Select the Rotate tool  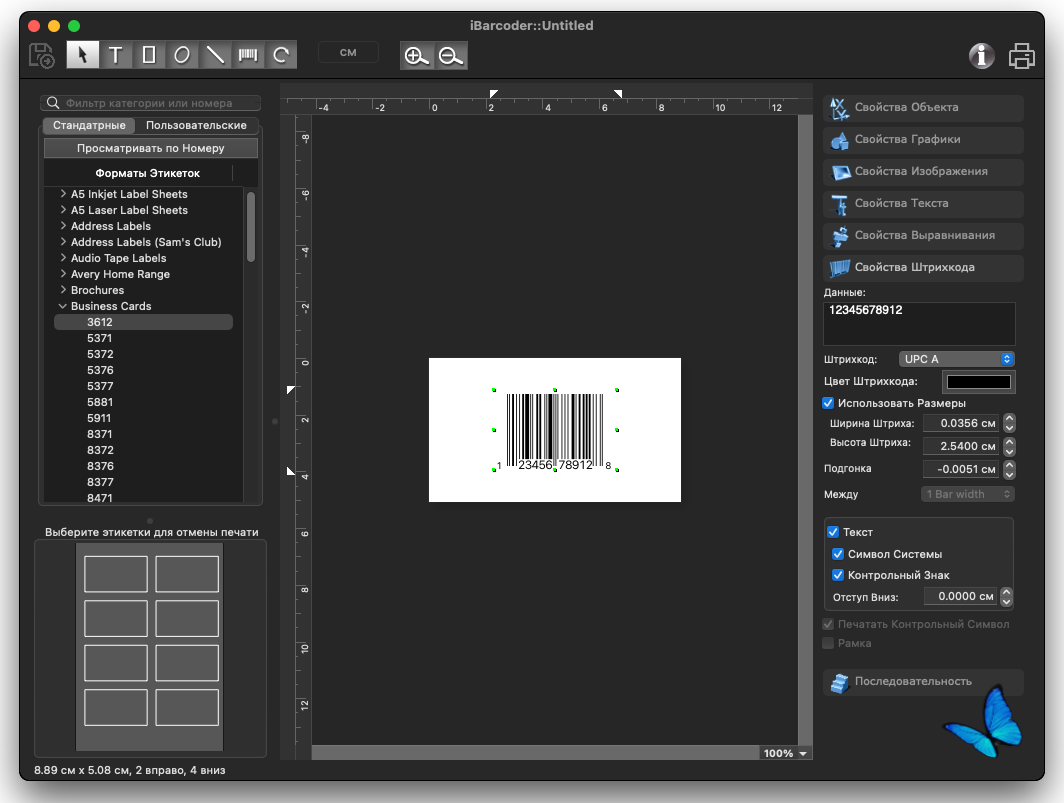coord(280,55)
